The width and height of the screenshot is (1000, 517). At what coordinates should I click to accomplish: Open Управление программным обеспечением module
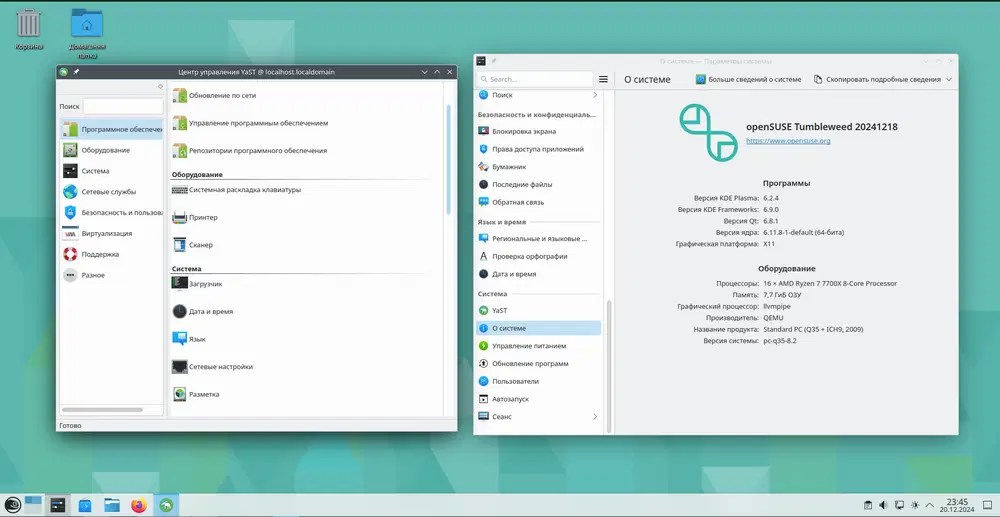click(x=250, y=123)
